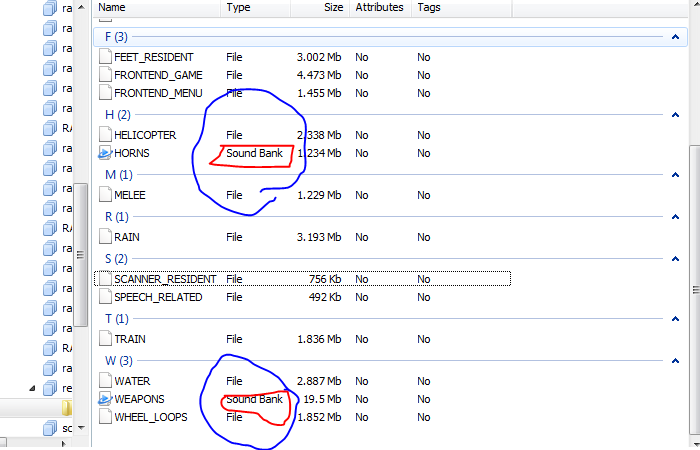This screenshot has width=700, height=450.
Task: Select the WEAPONS file name
Action: pos(139,399)
